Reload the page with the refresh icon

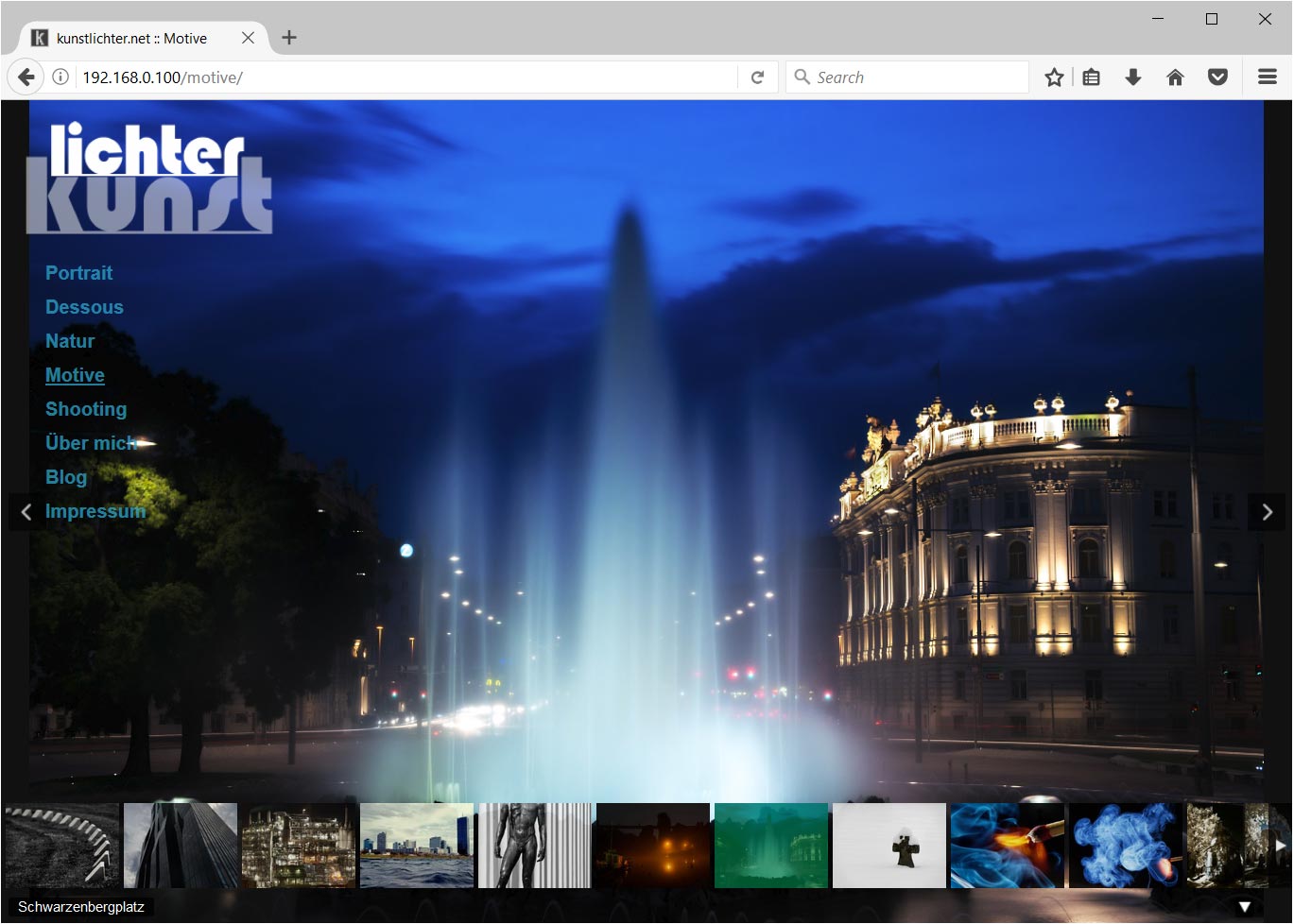[x=757, y=77]
